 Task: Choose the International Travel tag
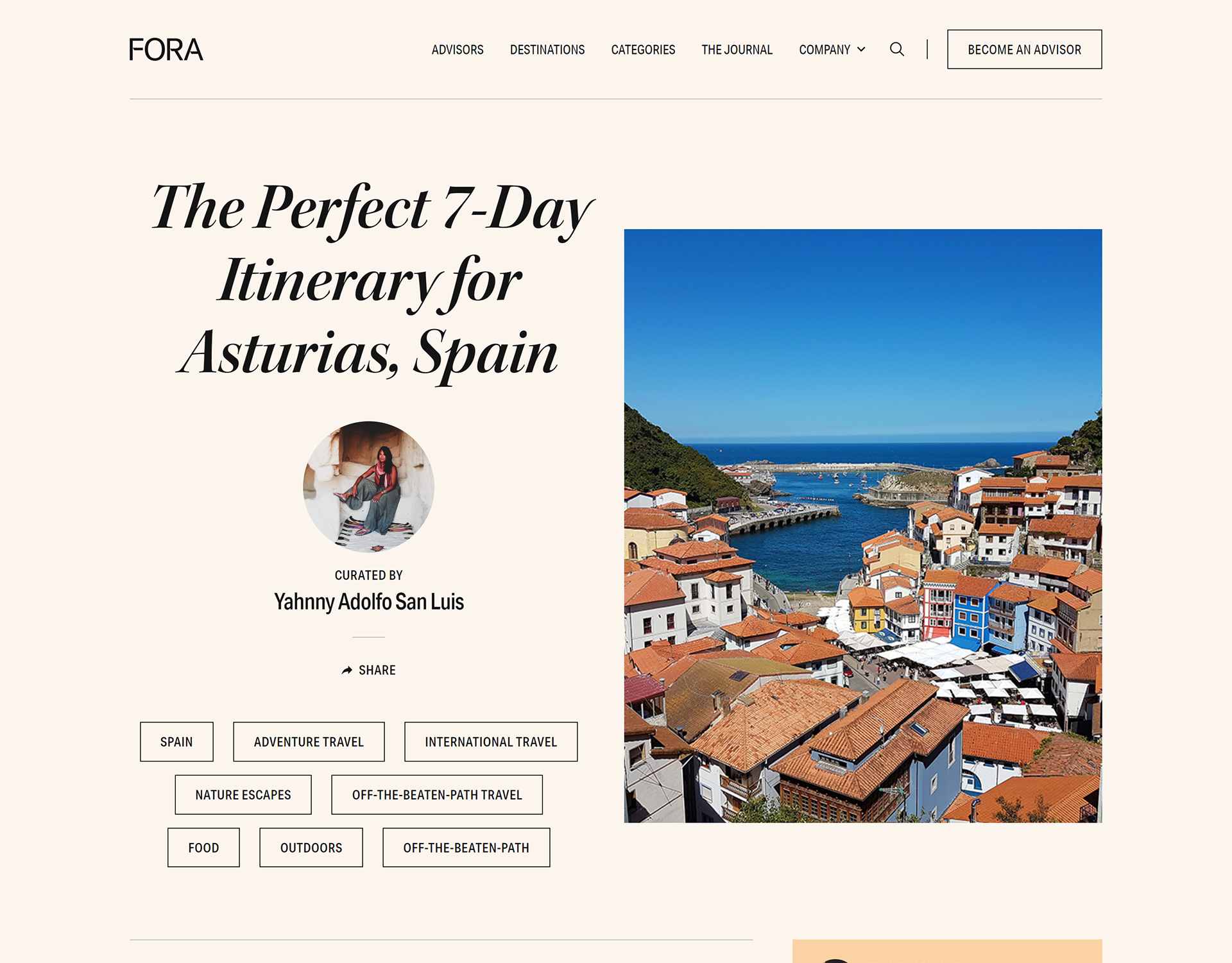pyautogui.click(x=491, y=742)
